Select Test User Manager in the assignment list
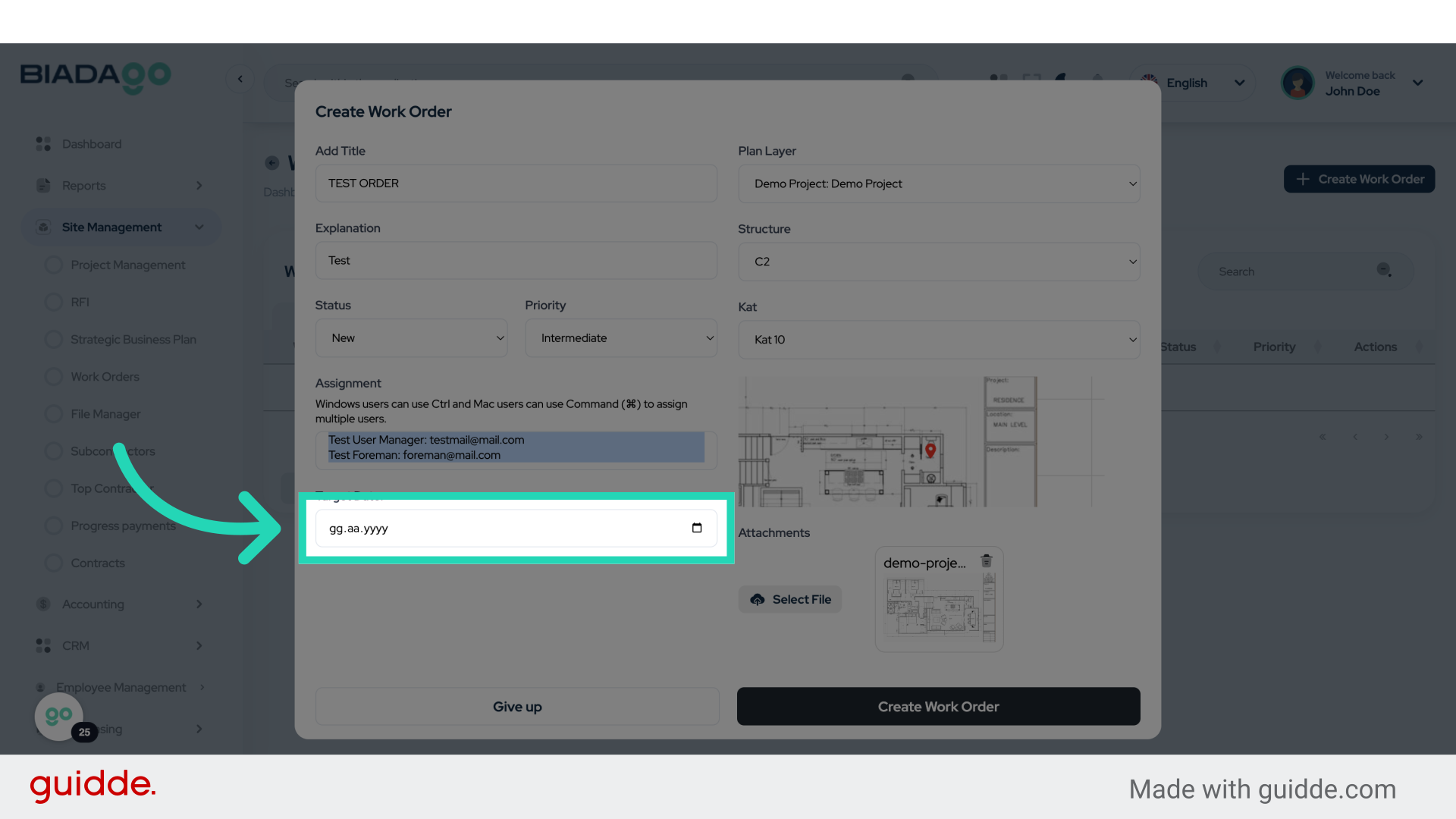1456x819 pixels. pyautogui.click(x=425, y=440)
